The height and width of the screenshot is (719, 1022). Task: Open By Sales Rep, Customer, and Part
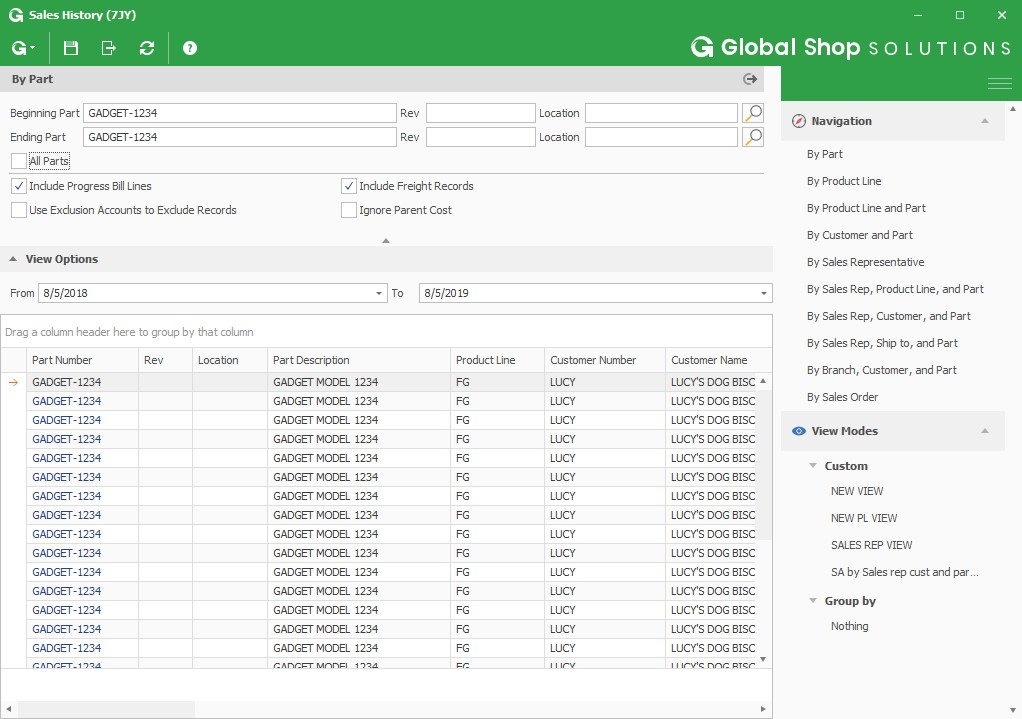click(x=888, y=316)
